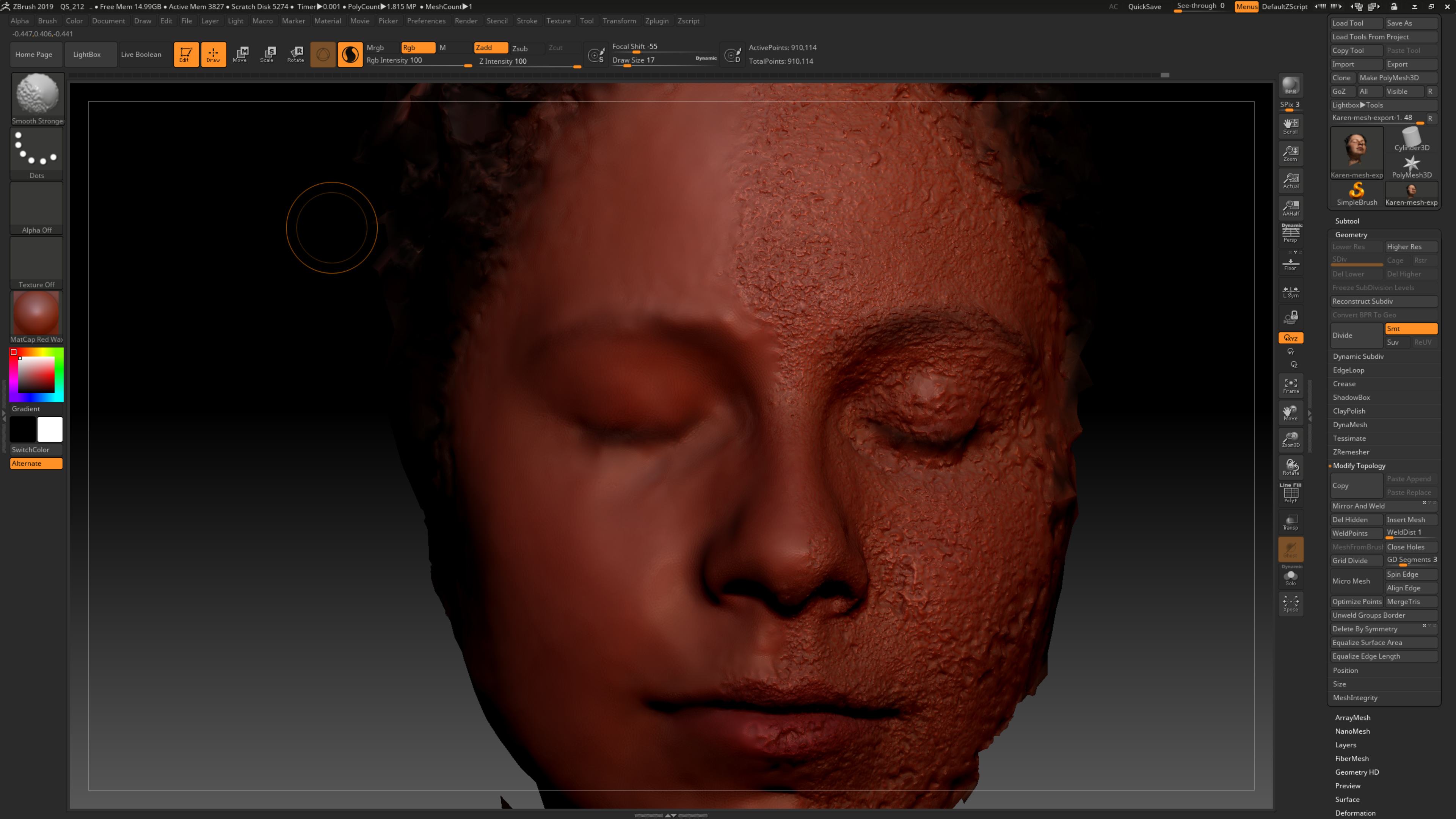This screenshot has height=819, width=1456.
Task: Expand the ZRemesher section
Action: pyautogui.click(x=1351, y=452)
